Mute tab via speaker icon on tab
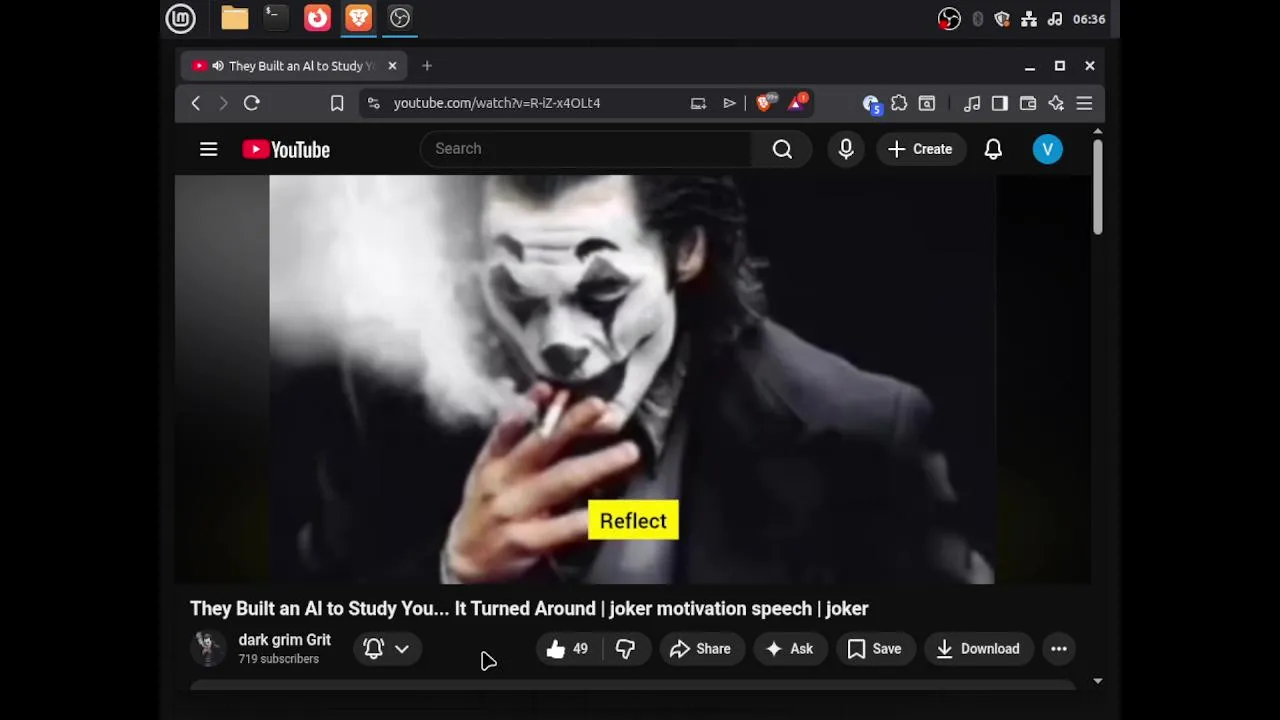The height and width of the screenshot is (720, 1280). coord(218,66)
